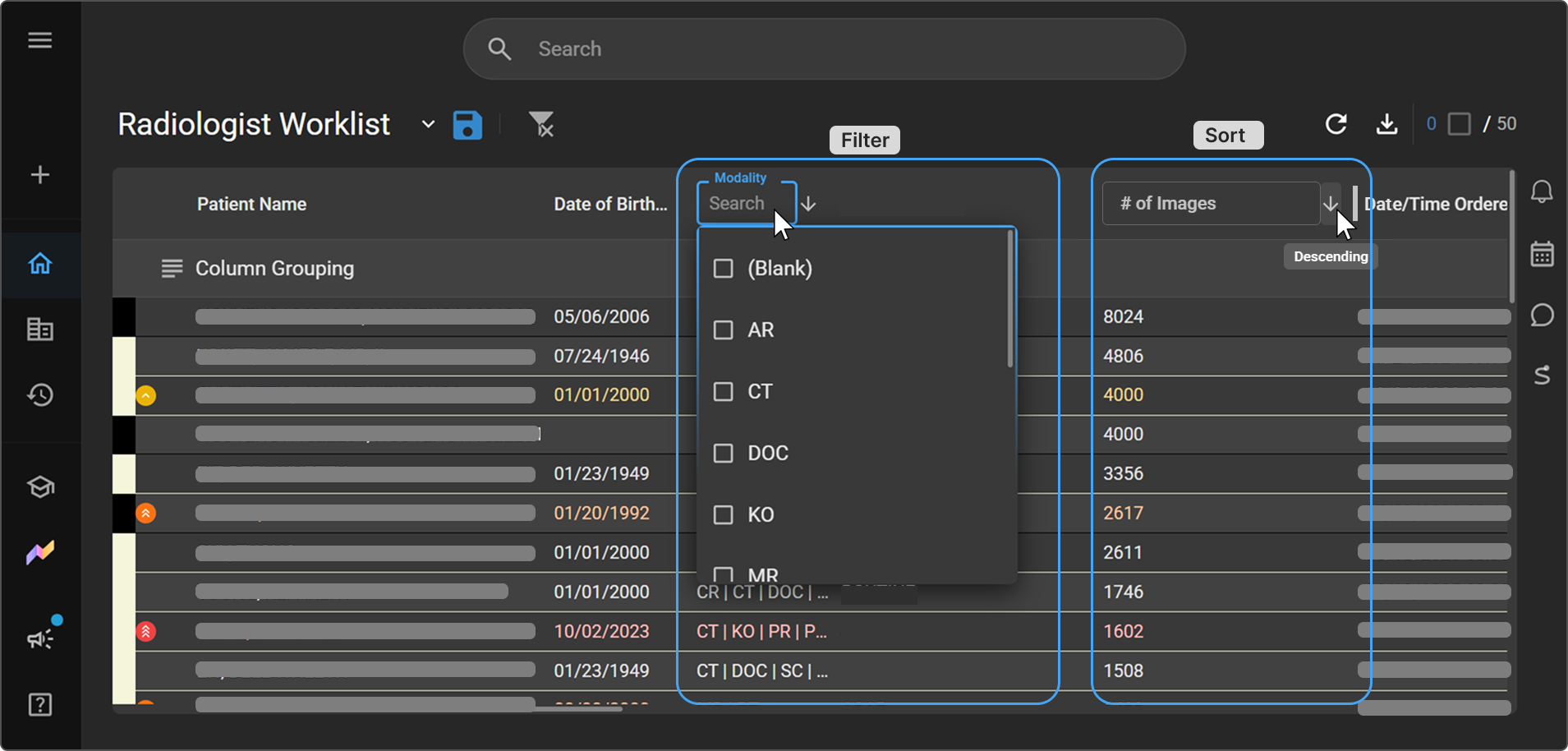Open the chat bubble icon
The height and width of the screenshot is (751, 1568).
1542,315
